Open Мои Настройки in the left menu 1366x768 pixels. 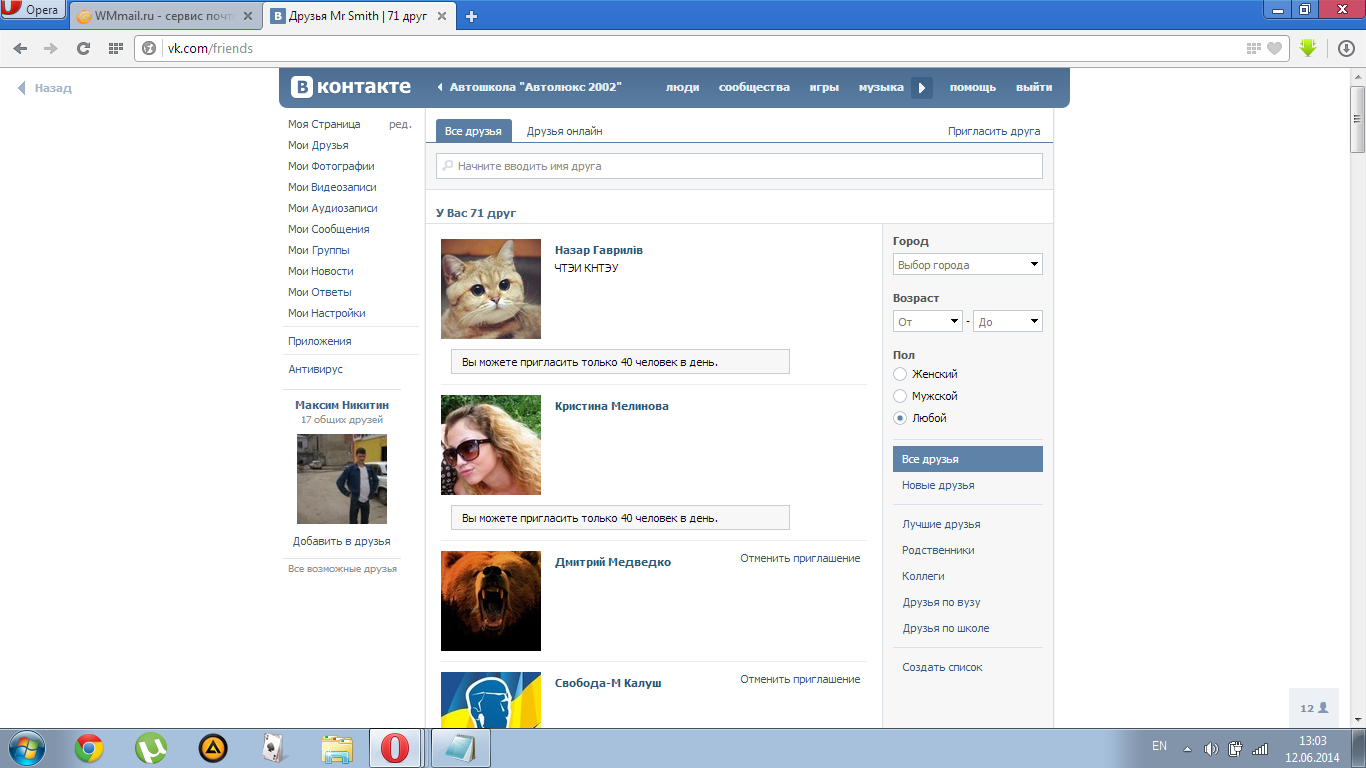coord(327,313)
